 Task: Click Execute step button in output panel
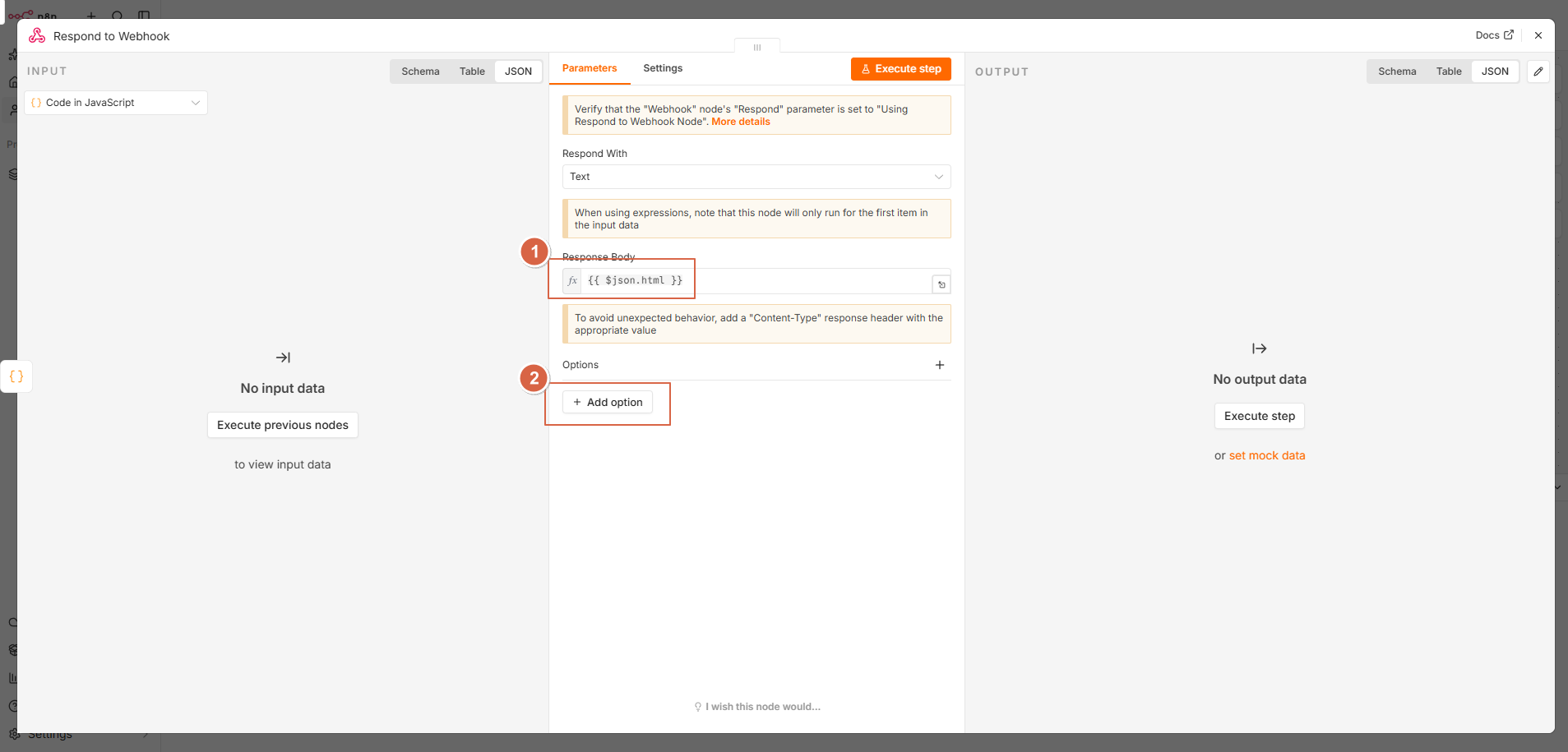click(1260, 416)
